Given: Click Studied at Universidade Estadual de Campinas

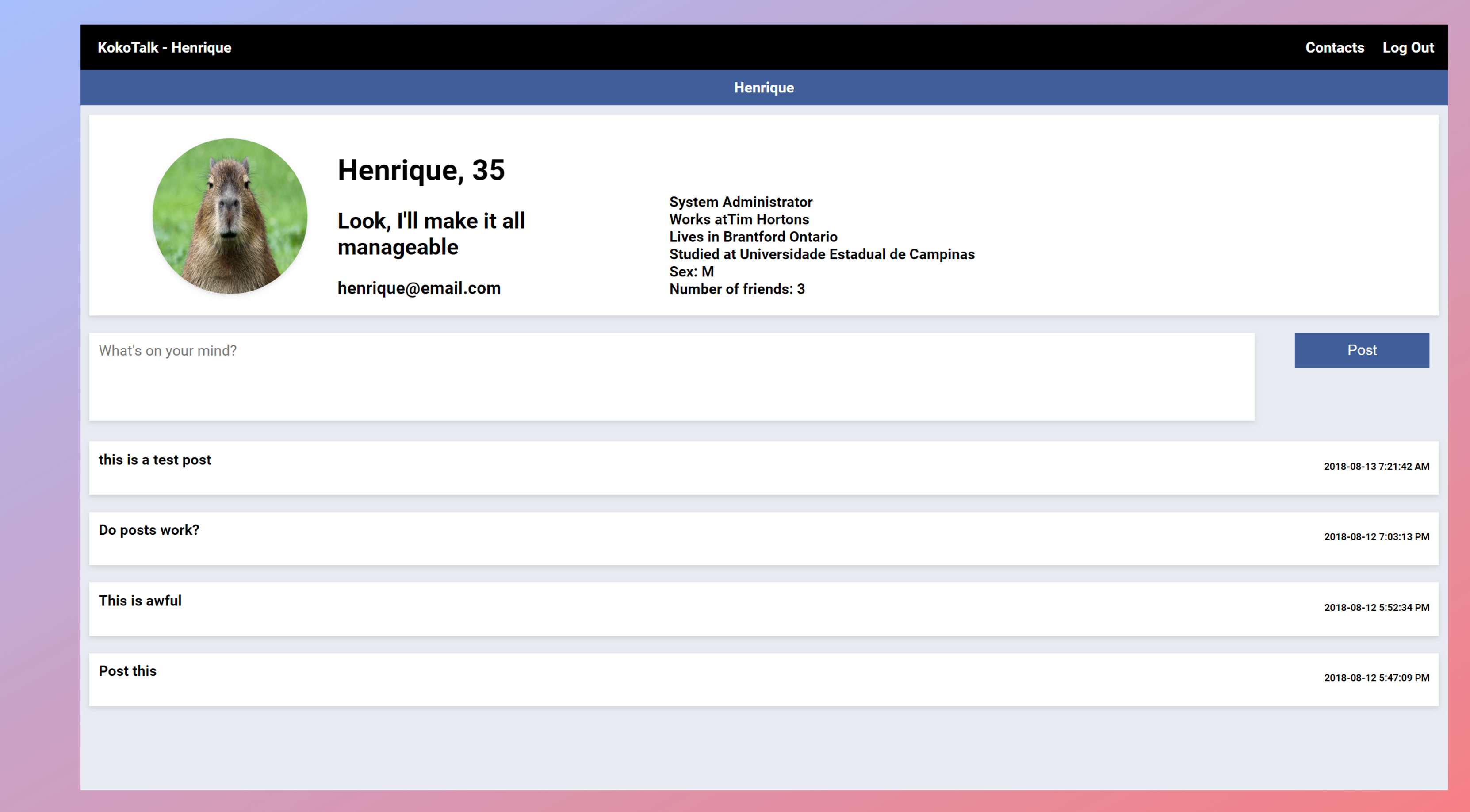Looking at the screenshot, I should point(821,254).
